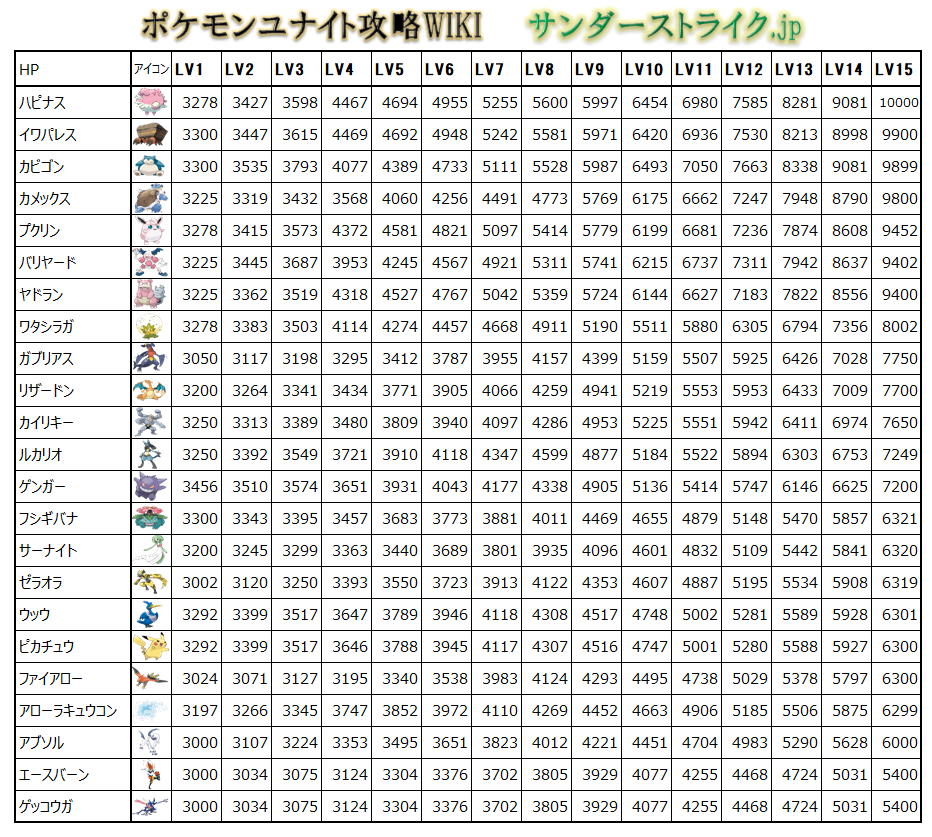Click the Charizard (リザードン) icon

(x=150, y=391)
